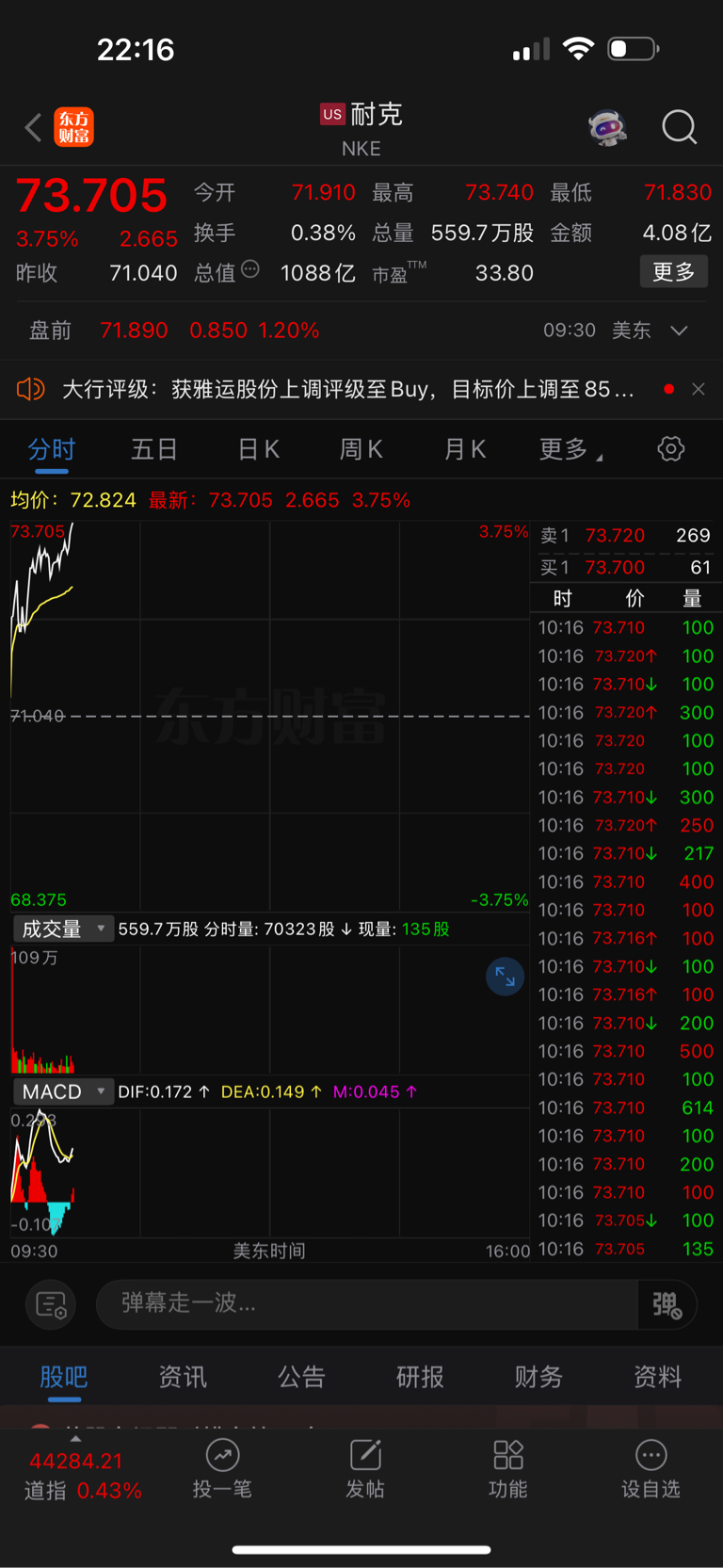Viewport: 723px width, 1568px height.
Task: Tap the 昨收 71.040 value
Action: tap(143, 273)
